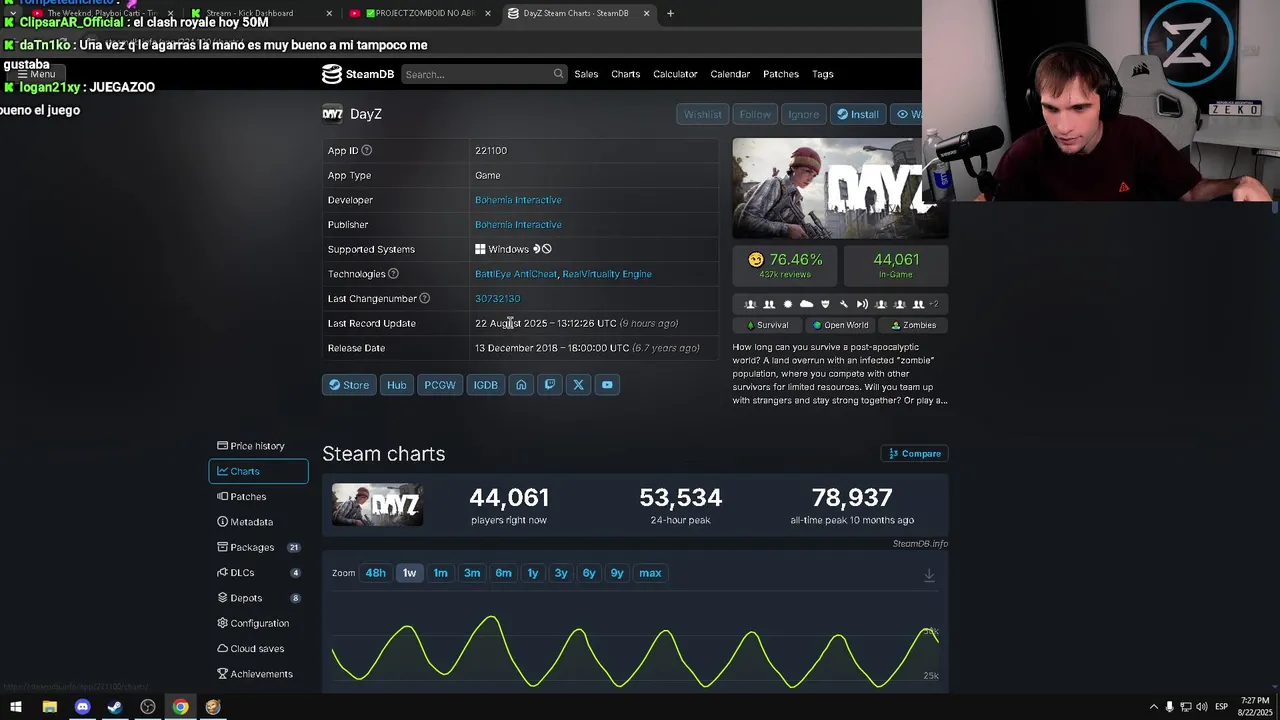
Task: Click the Follow button
Action: click(755, 114)
